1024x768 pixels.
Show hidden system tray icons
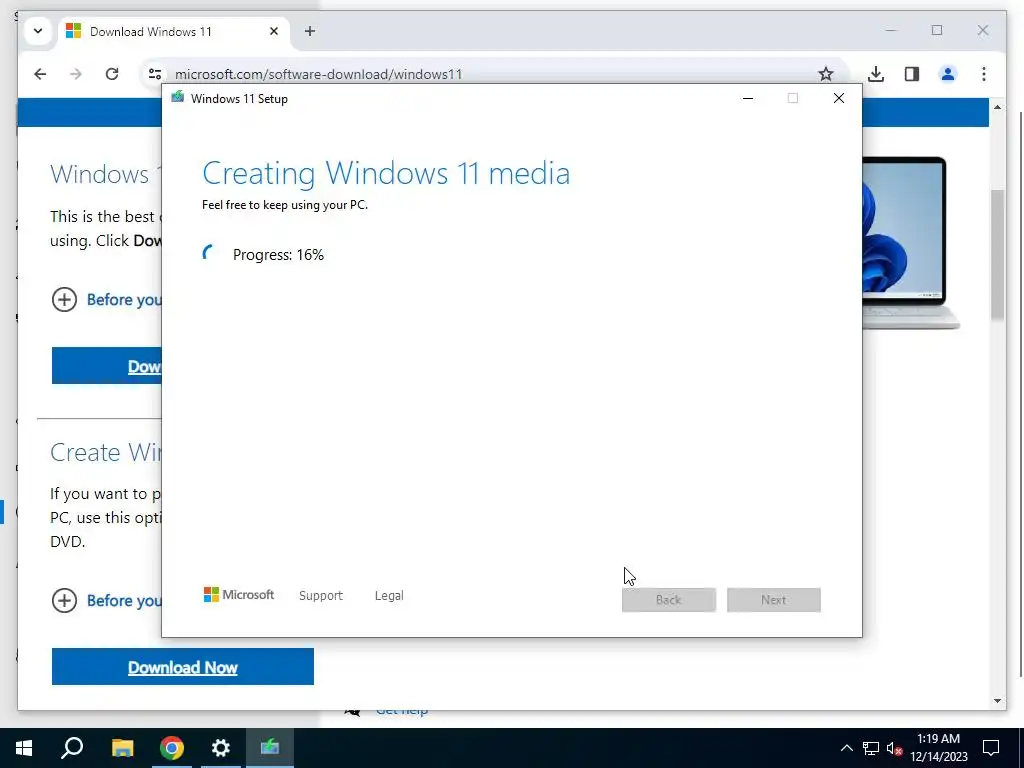coord(846,748)
